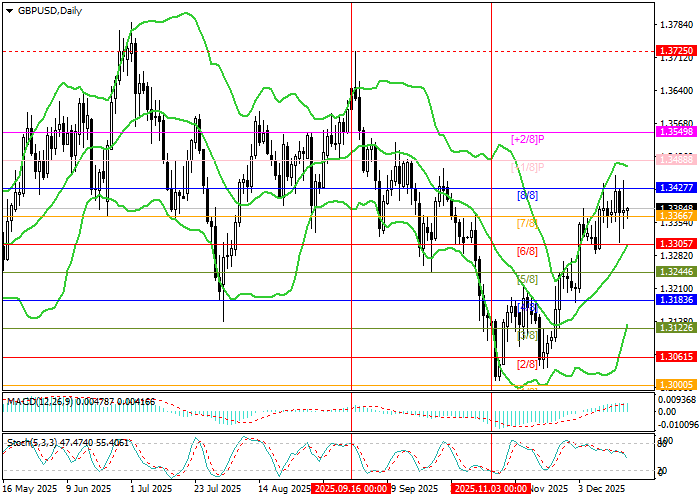The image size is (700, 500).
Task: Click the blue 1.34277 price tag
Action: click(x=672, y=188)
